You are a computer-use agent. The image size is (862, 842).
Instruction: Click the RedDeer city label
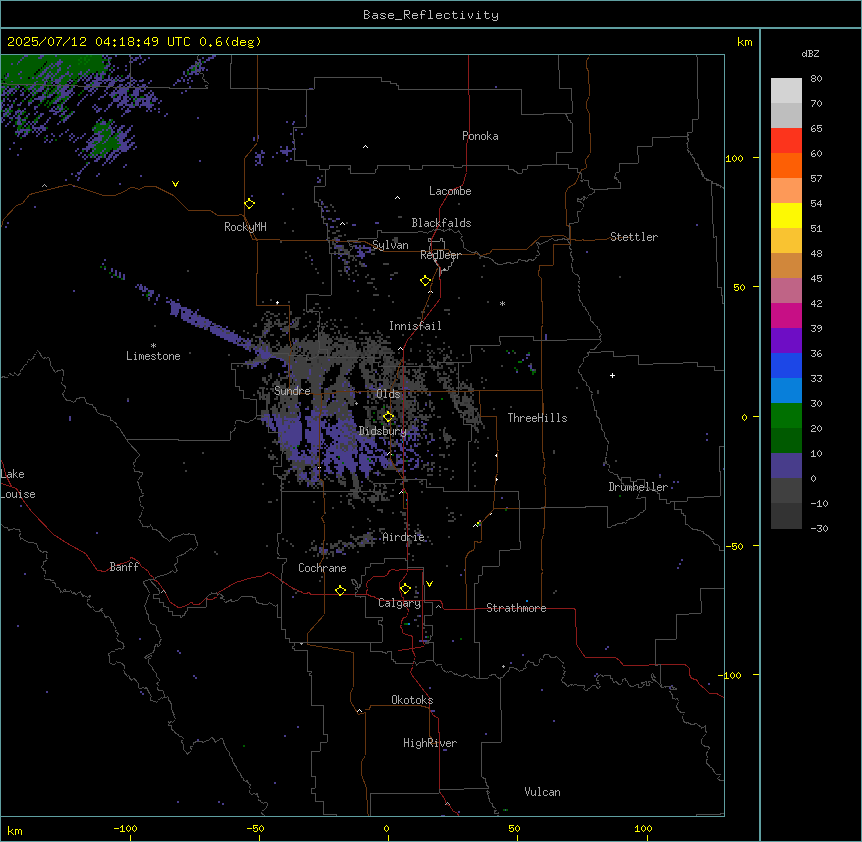click(440, 255)
